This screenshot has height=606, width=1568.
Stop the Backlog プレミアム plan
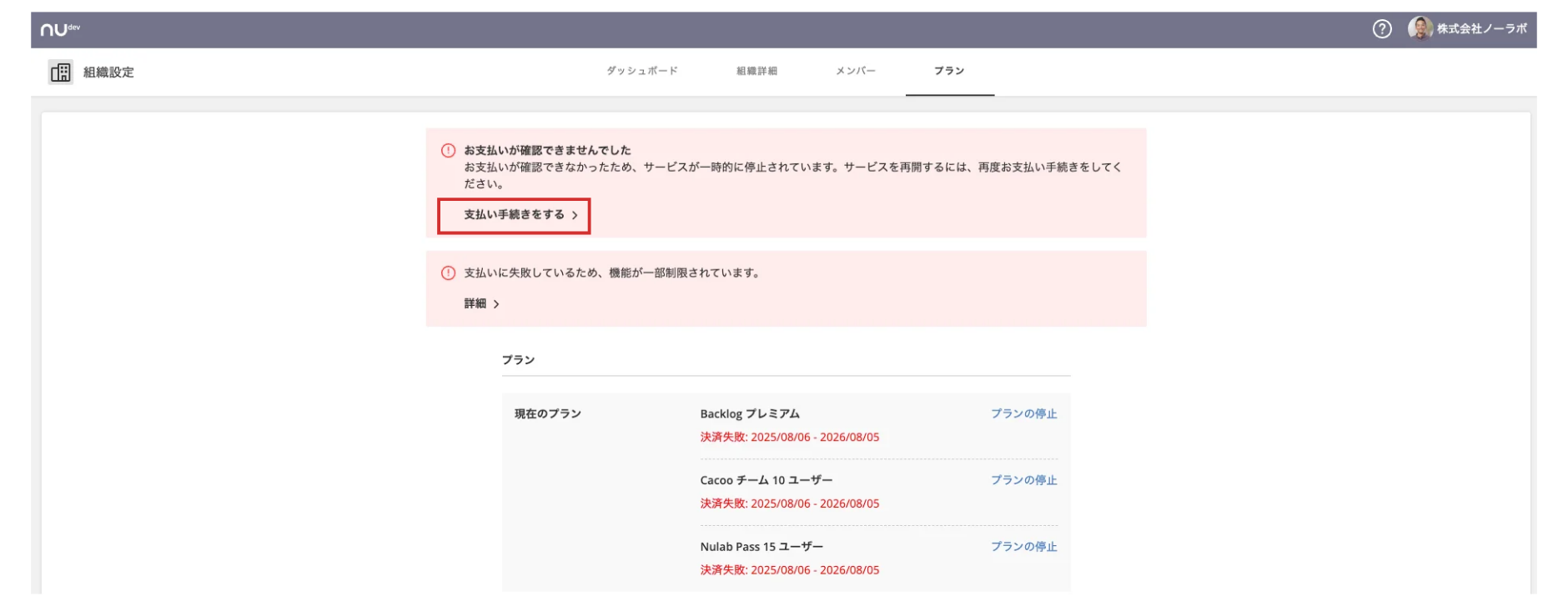1023,414
